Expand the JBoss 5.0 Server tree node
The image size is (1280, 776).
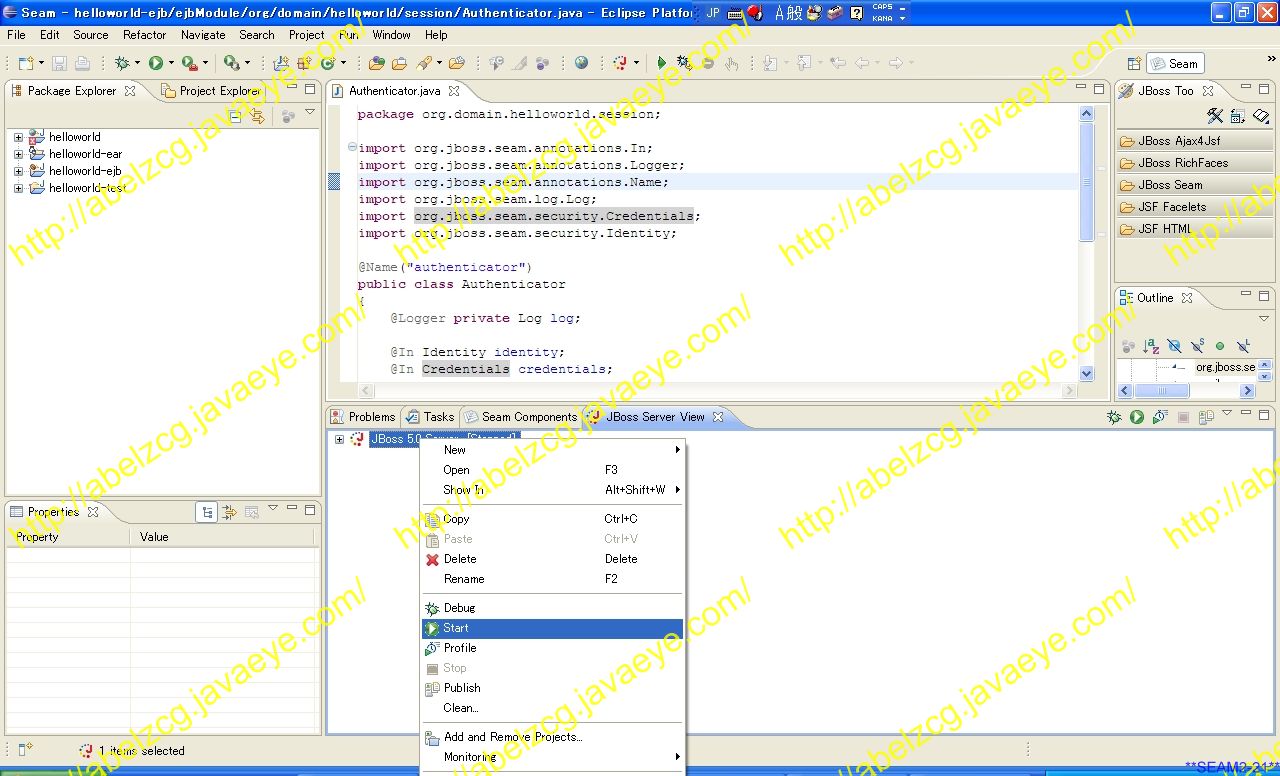point(339,439)
